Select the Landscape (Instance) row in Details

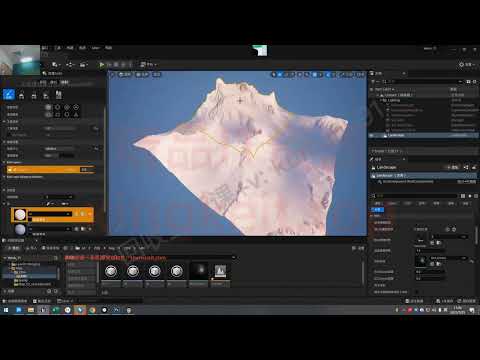pos(423,175)
